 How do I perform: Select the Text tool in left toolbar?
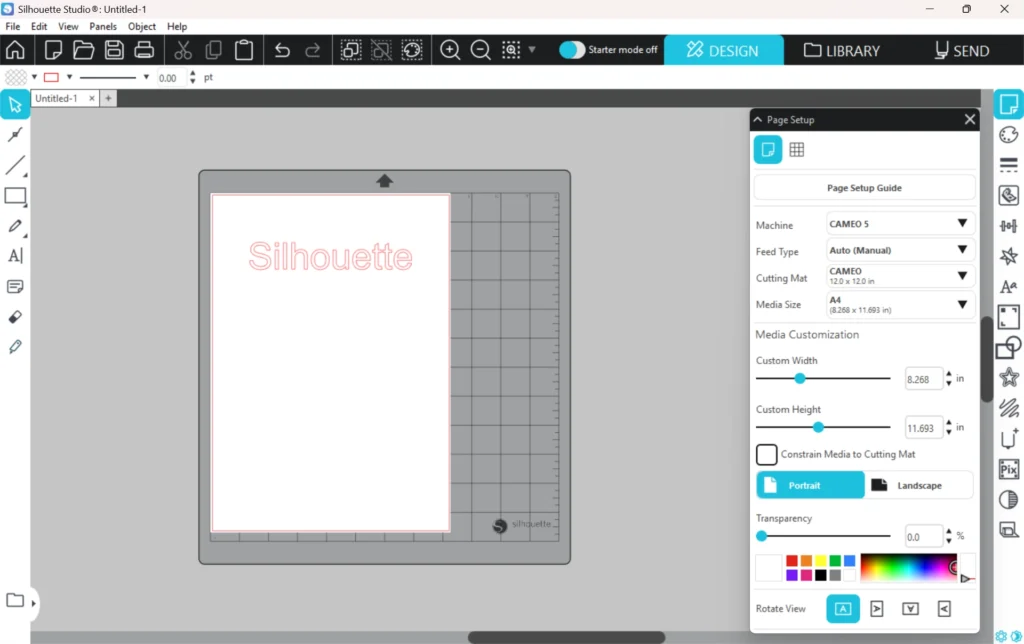pyautogui.click(x=15, y=256)
